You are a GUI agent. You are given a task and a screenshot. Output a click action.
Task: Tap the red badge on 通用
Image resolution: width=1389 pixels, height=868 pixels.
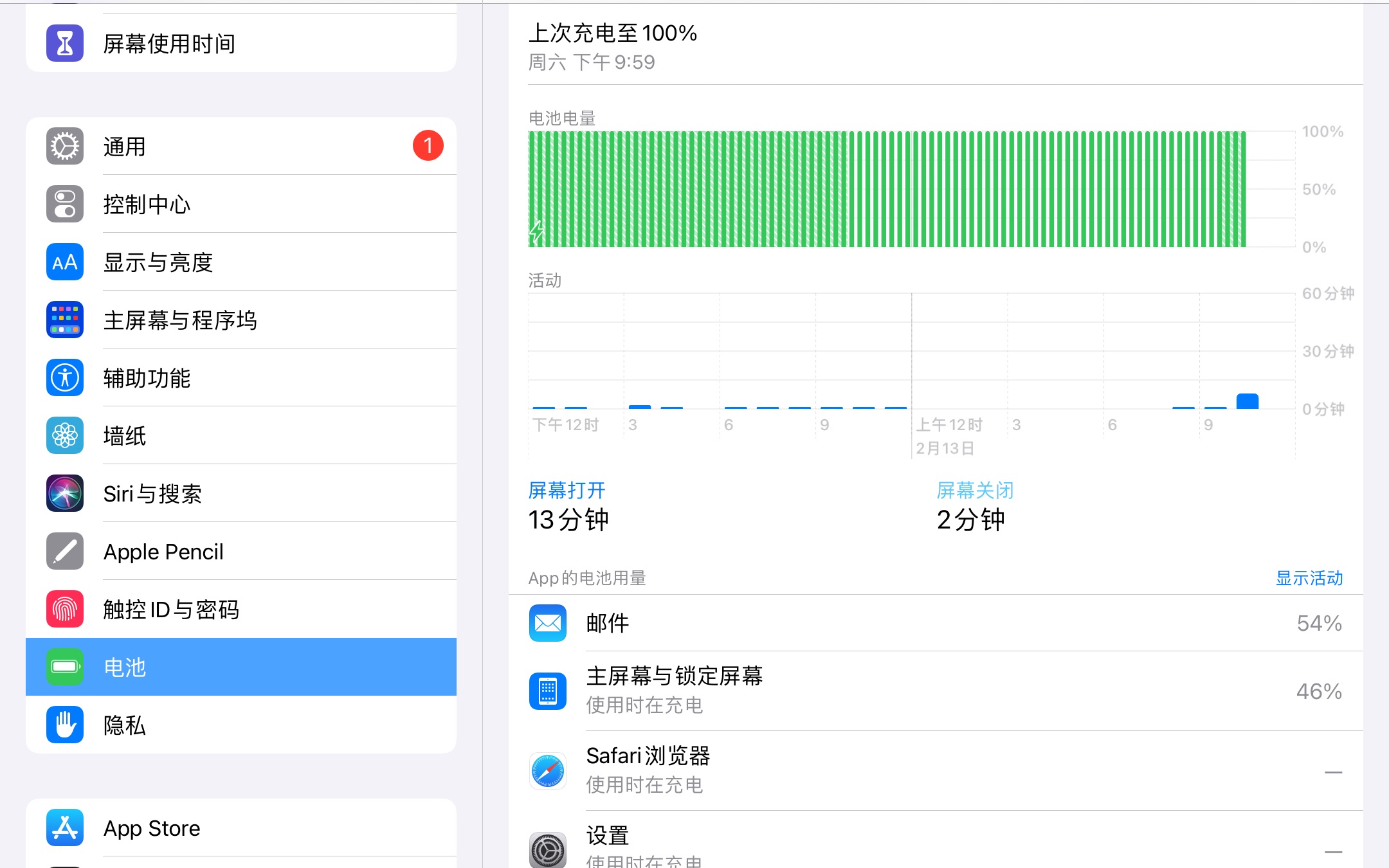(428, 145)
